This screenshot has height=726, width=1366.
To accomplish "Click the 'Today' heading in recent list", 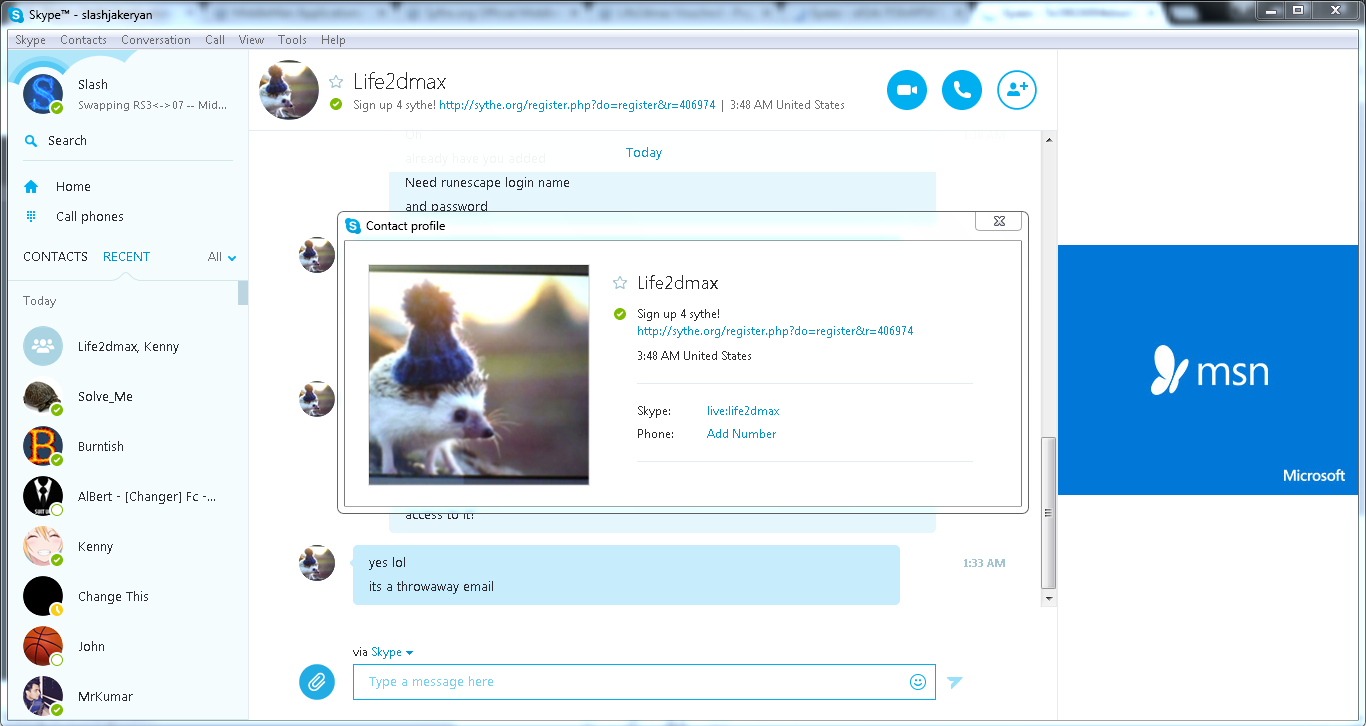I will click(x=40, y=301).
